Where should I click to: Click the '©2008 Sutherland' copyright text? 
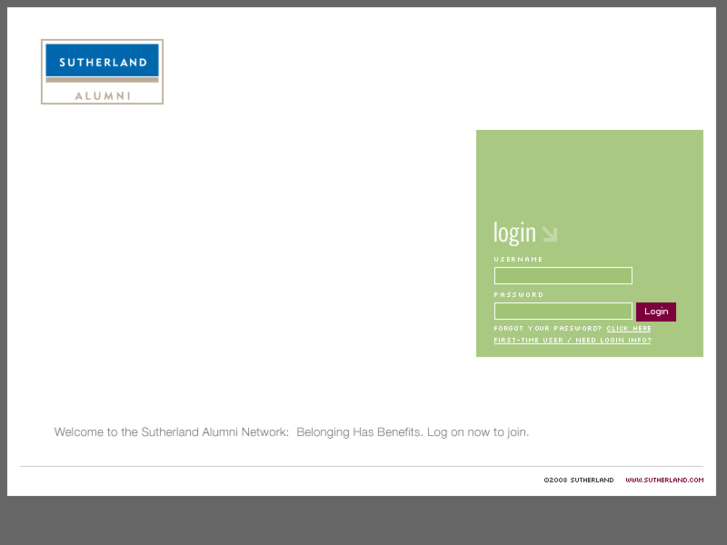(x=579, y=480)
